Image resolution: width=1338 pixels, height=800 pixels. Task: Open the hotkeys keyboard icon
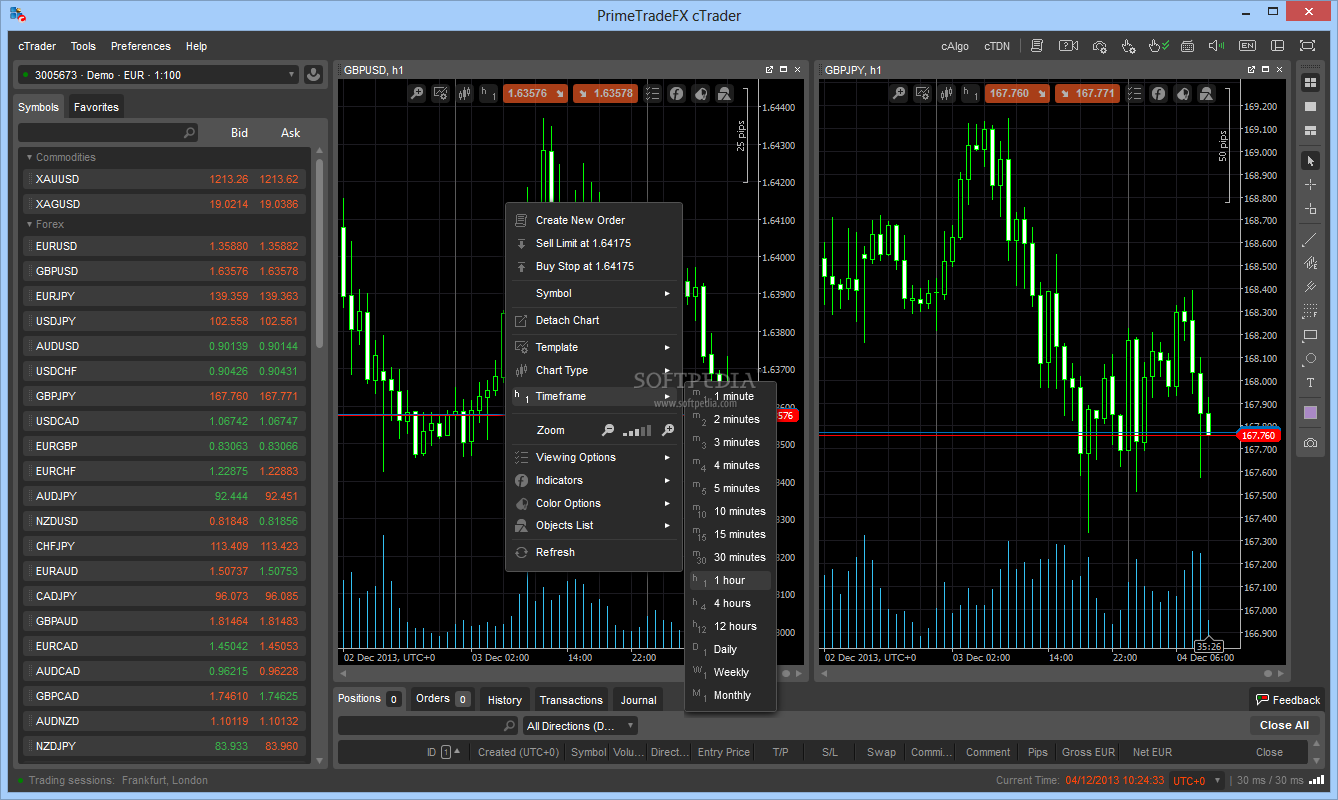1188,46
